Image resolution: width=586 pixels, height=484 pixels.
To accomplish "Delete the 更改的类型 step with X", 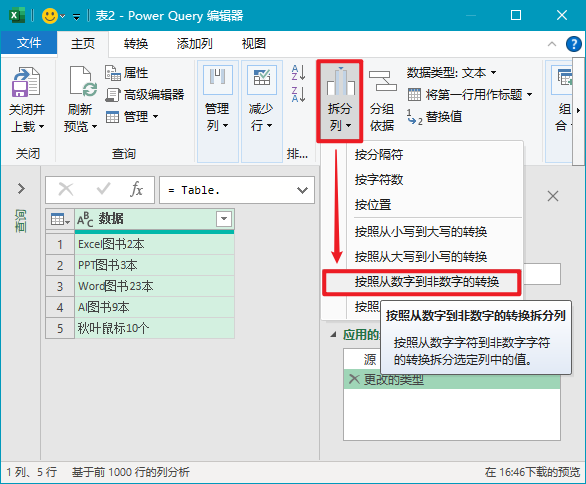I will tap(354, 379).
